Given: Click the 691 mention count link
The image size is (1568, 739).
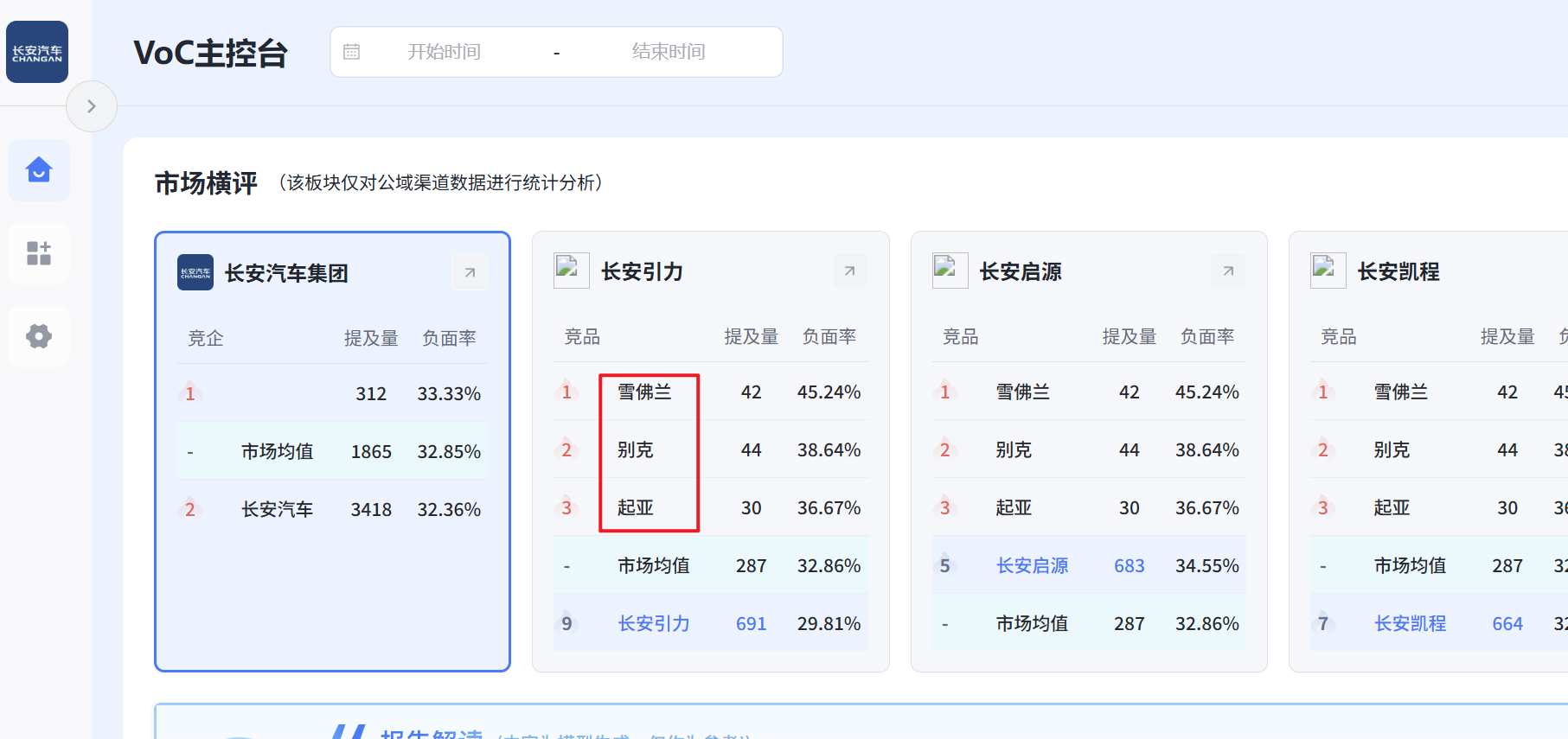Looking at the screenshot, I should [751, 623].
